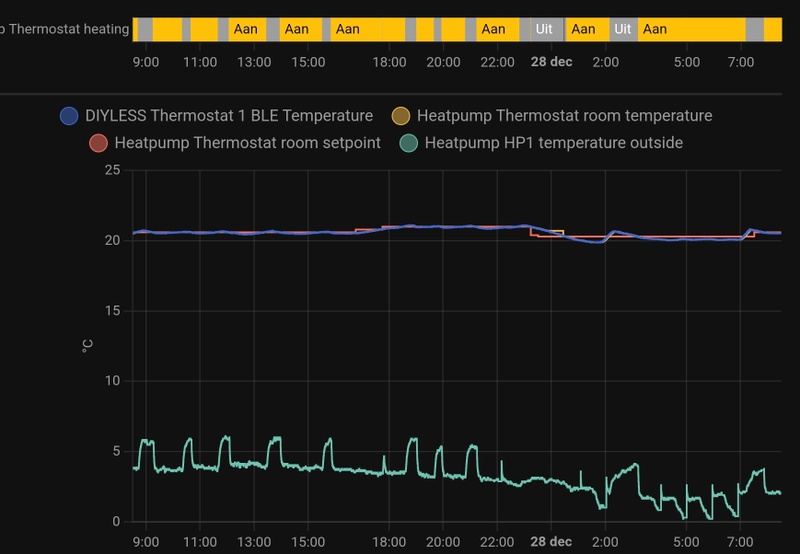Select the Aan segment before 22:00
Image resolution: width=800 pixels, height=554 pixels.
pyautogui.click(x=497, y=29)
